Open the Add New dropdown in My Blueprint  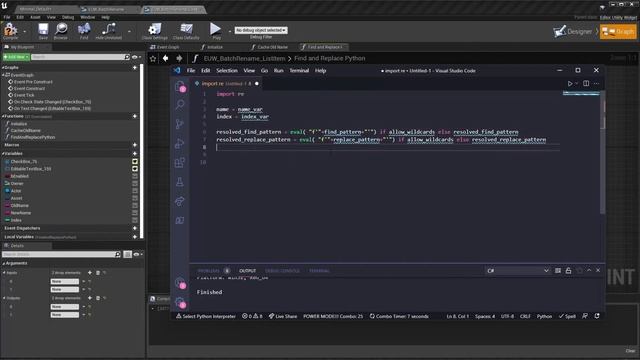[x=16, y=57]
